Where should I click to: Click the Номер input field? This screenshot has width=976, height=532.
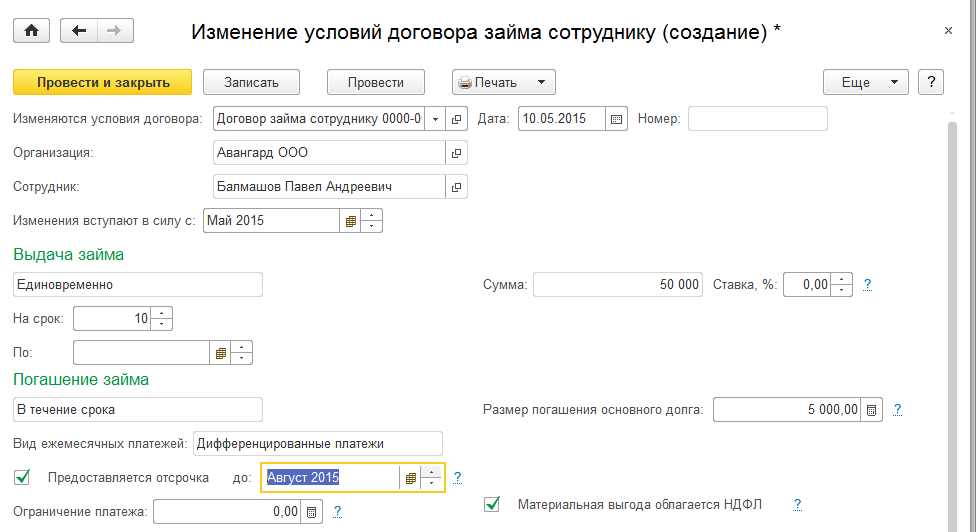pyautogui.click(x=757, y=119)
